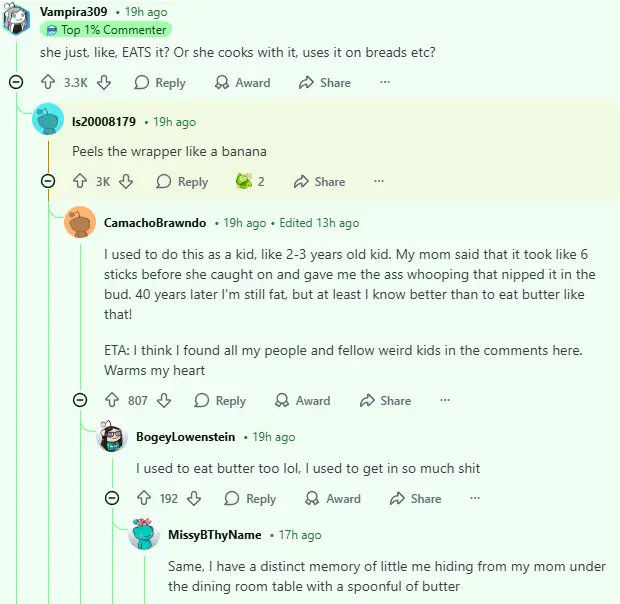Reply to CamachoBrawndo's comment
The width and height of the screenshot is (620, 604).
(x=220, y=400)
